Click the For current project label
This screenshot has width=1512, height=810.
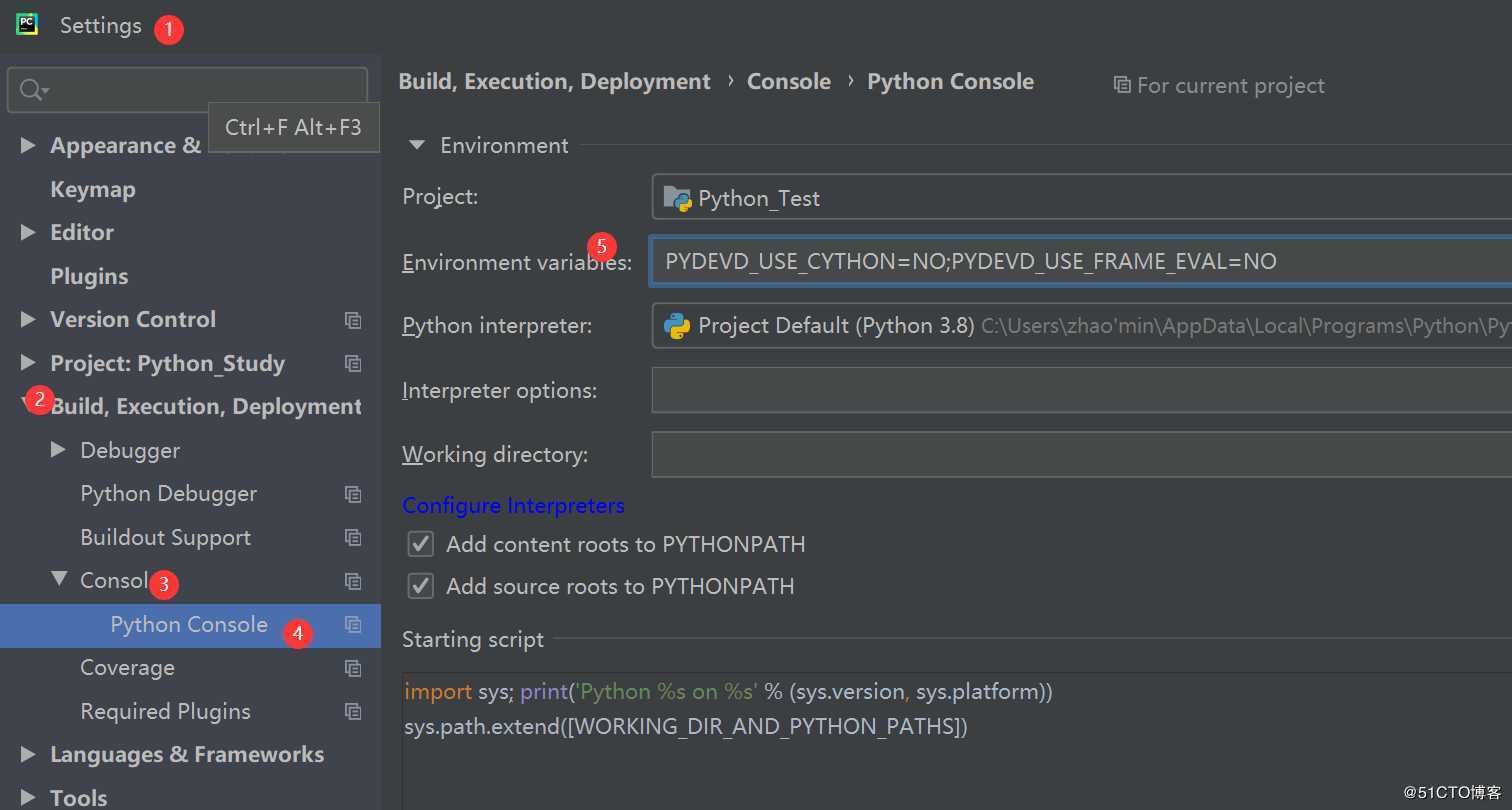click(x=1231, y=86)
